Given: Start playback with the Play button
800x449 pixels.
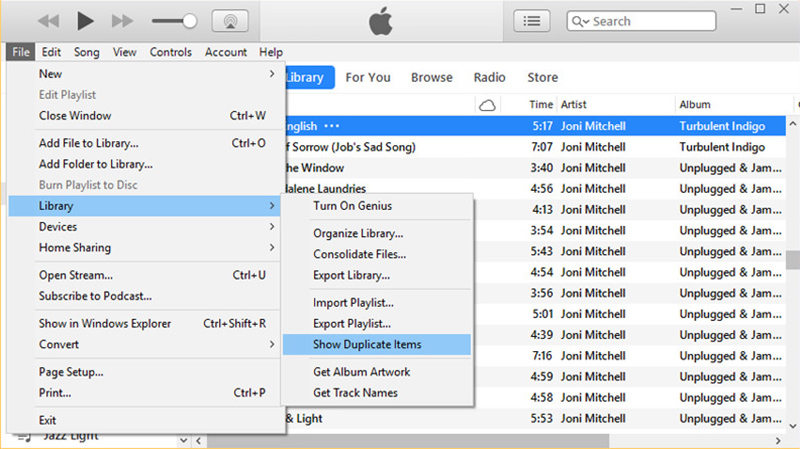Looking at the screenshot, I should pos(85,21).
